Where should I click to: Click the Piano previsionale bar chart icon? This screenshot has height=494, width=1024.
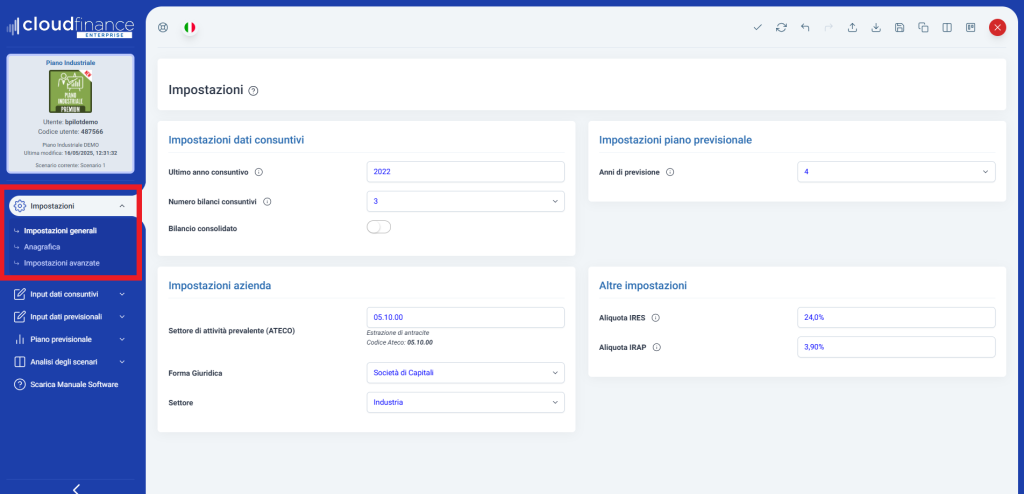[20, 340]
